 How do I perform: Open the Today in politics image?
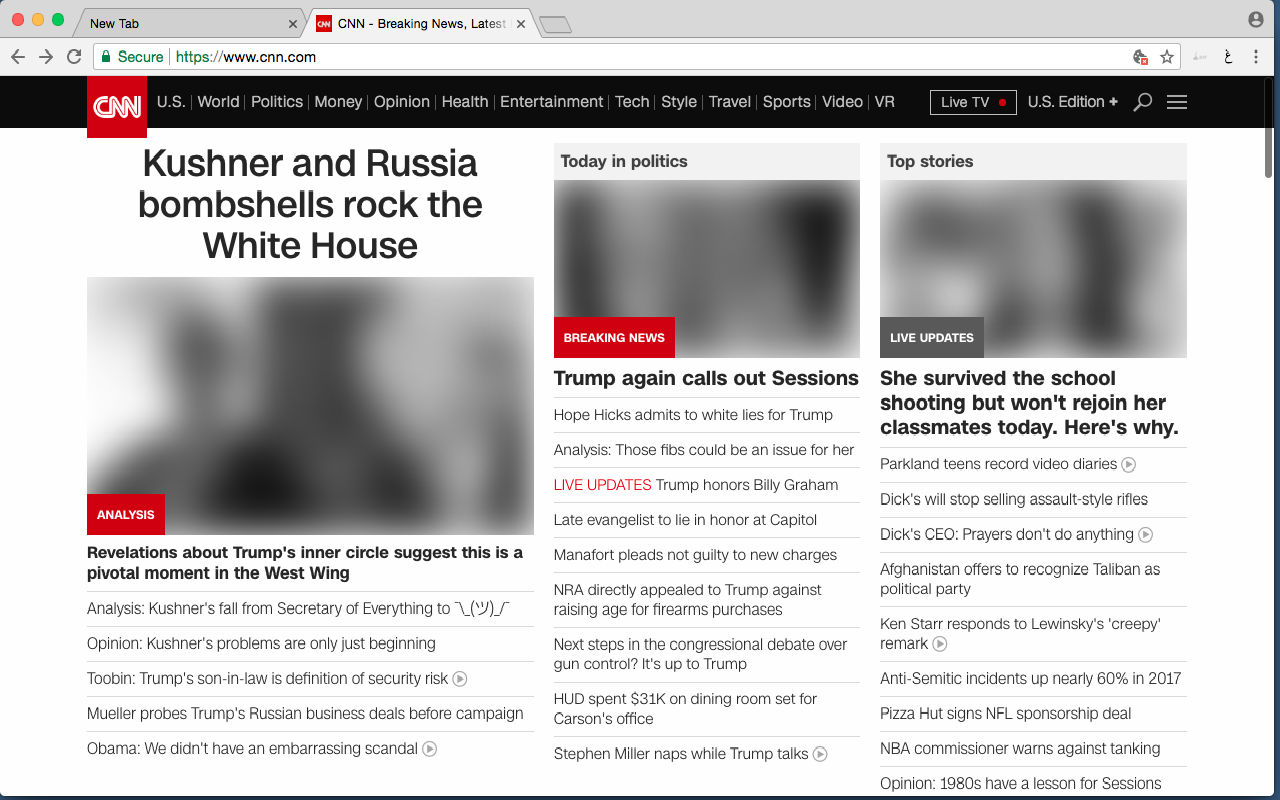[x=707, y=269]
